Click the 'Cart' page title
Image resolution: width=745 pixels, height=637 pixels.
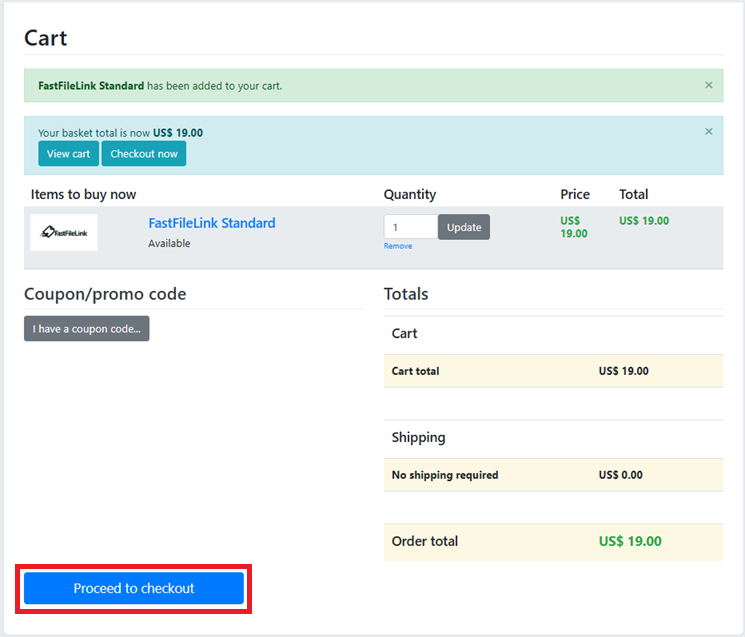(x=46, y=38)
